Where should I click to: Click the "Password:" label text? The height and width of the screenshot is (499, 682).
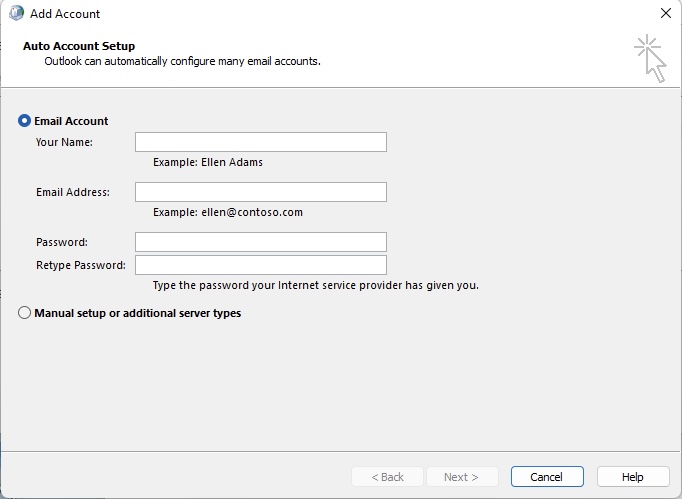(x=62, y=242)
